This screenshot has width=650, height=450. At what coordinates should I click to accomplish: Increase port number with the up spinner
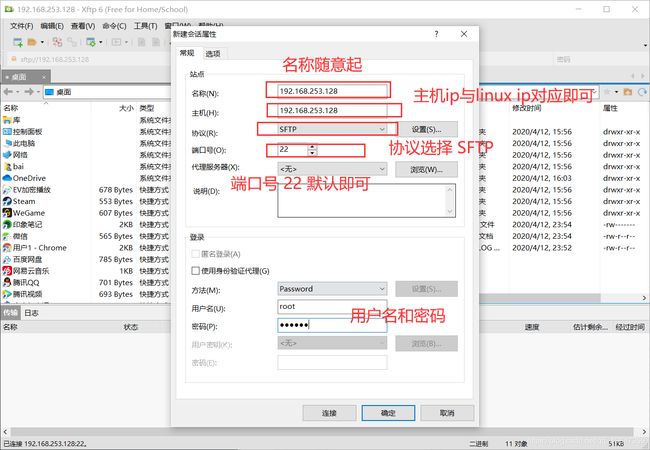(313, 147)
